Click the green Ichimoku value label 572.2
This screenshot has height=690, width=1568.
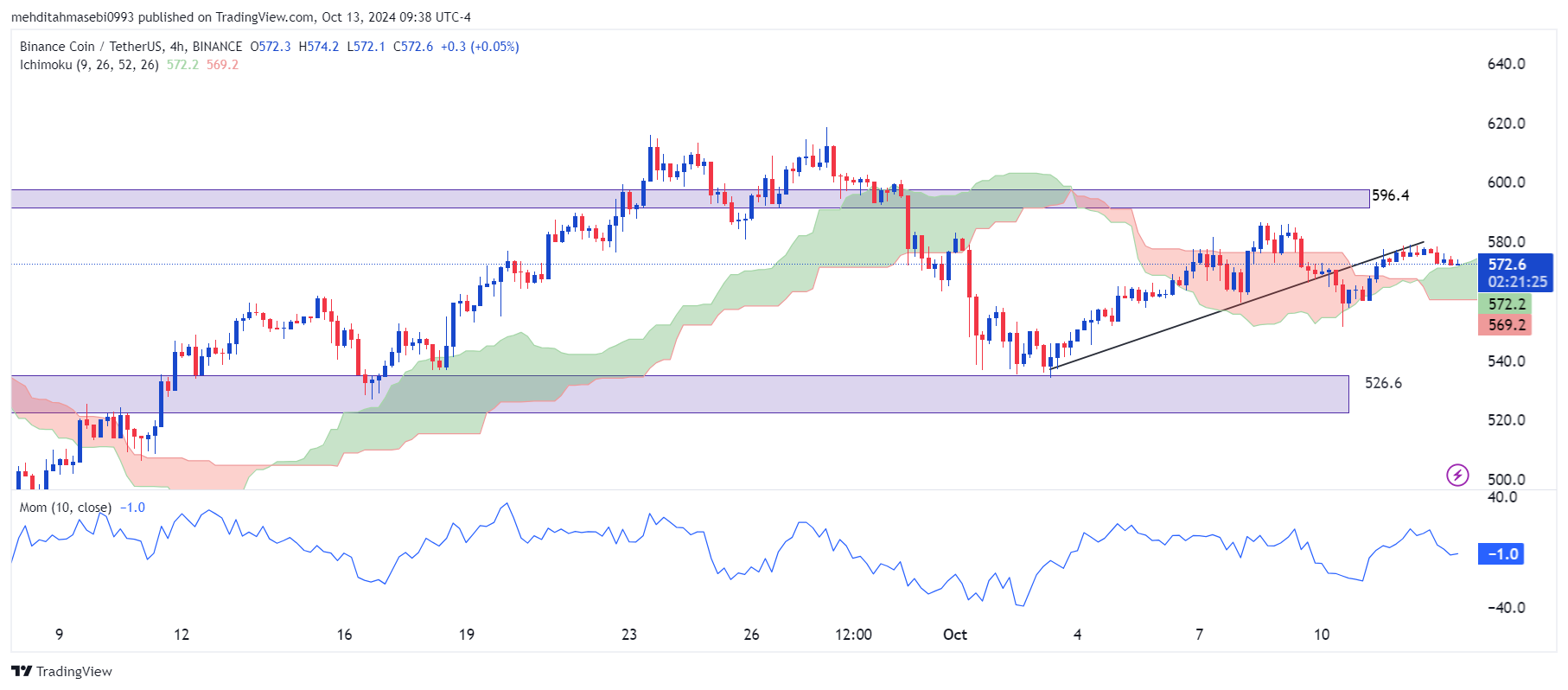(x=1505, y=304)
